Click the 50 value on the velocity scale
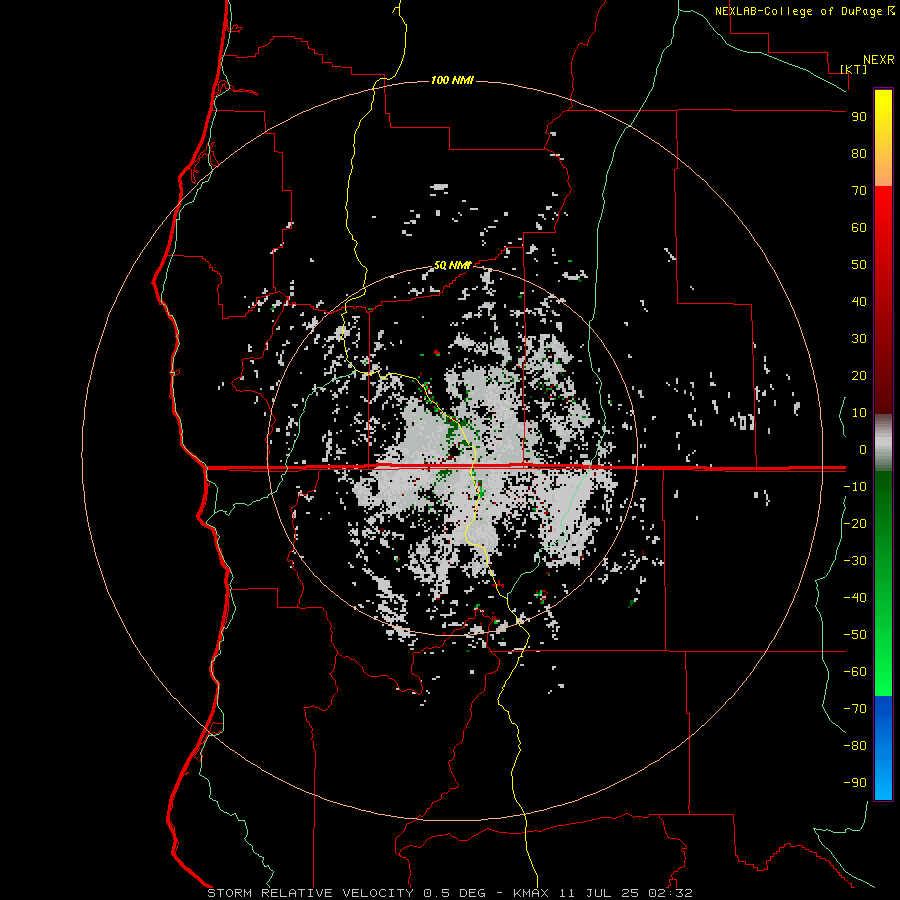Screen dimensions: 900x900 tap(859, 265)
